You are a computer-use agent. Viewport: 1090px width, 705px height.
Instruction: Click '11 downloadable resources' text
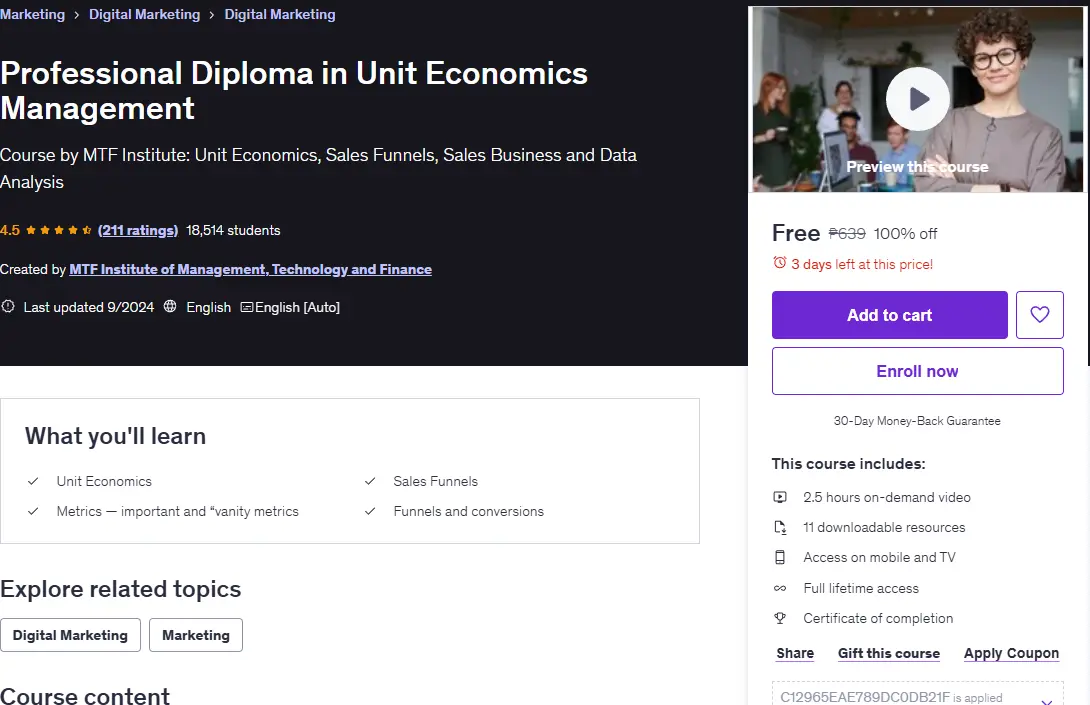point(884,527)
